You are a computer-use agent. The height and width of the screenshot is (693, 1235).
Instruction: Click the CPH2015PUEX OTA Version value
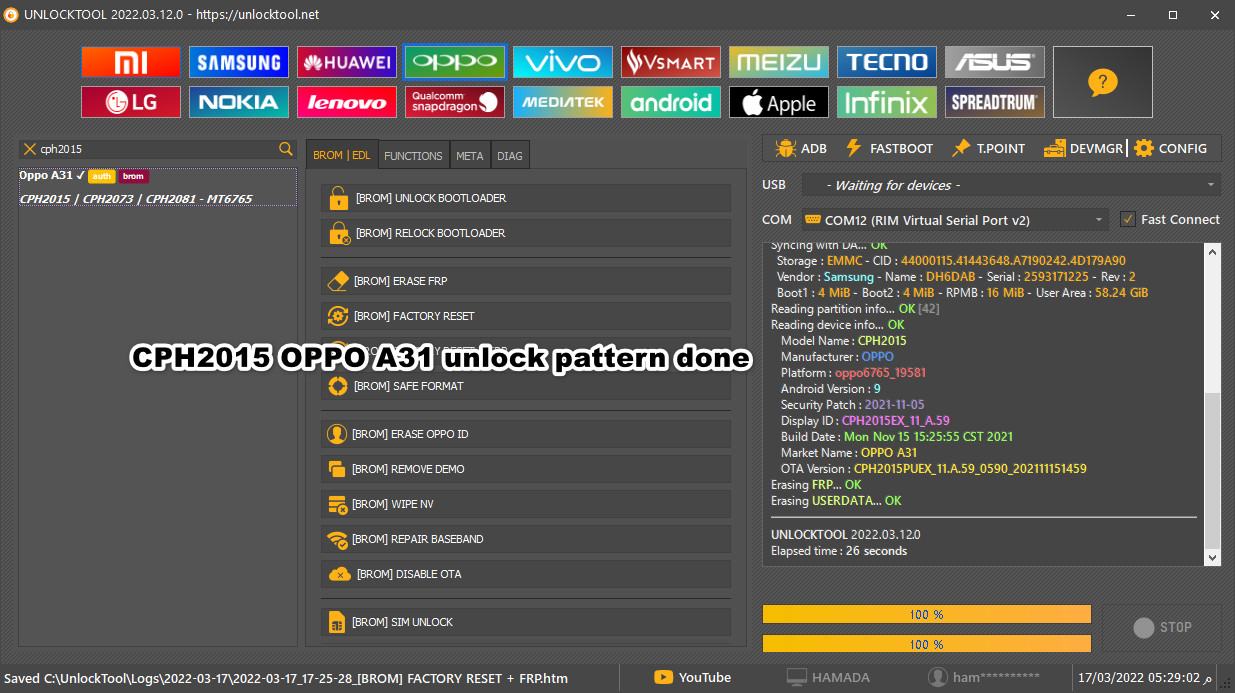tap(970, 468)
